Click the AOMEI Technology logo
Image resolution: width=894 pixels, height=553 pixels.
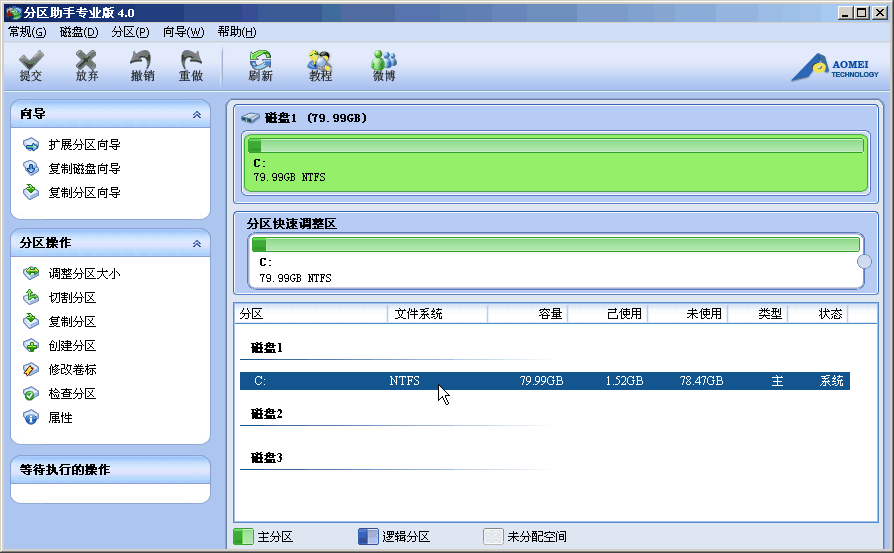(836, 67)
